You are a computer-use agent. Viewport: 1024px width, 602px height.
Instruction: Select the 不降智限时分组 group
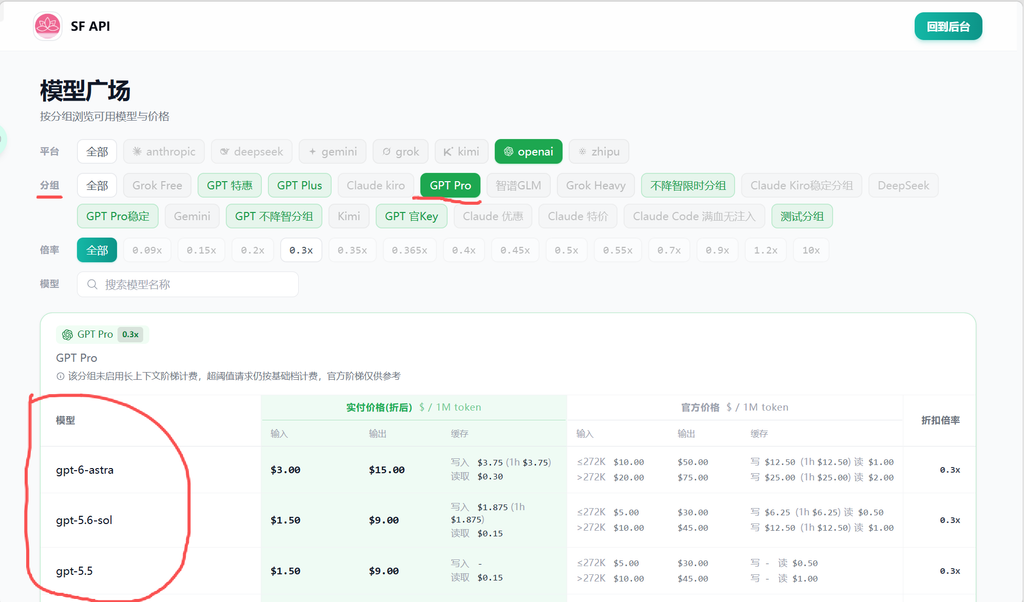pos(688,185)
